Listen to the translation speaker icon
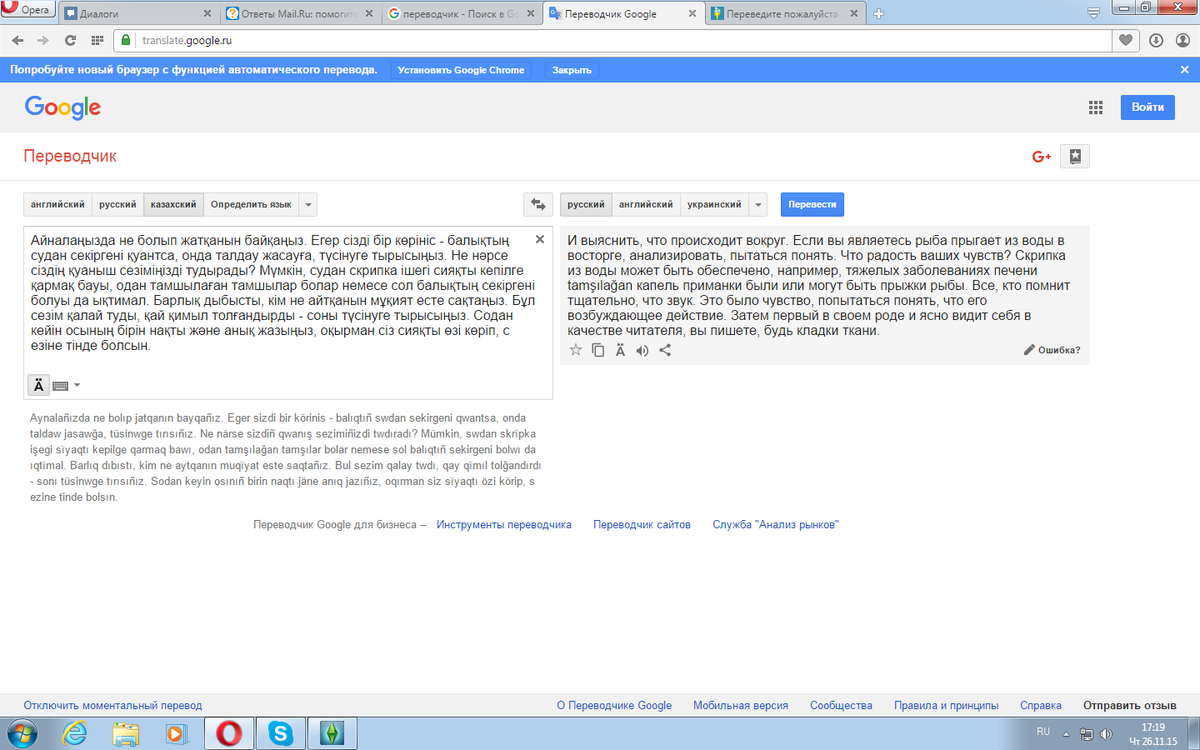1200x750 pixels. pyautogui.click(x=642, y=350)
